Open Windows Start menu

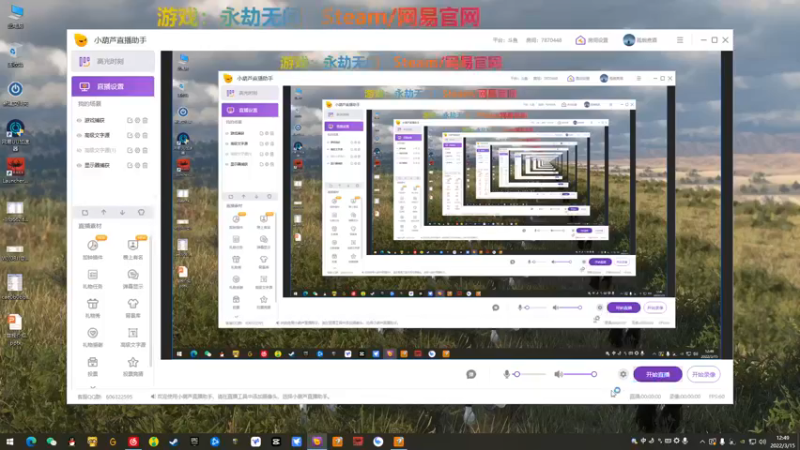[10, 442]
